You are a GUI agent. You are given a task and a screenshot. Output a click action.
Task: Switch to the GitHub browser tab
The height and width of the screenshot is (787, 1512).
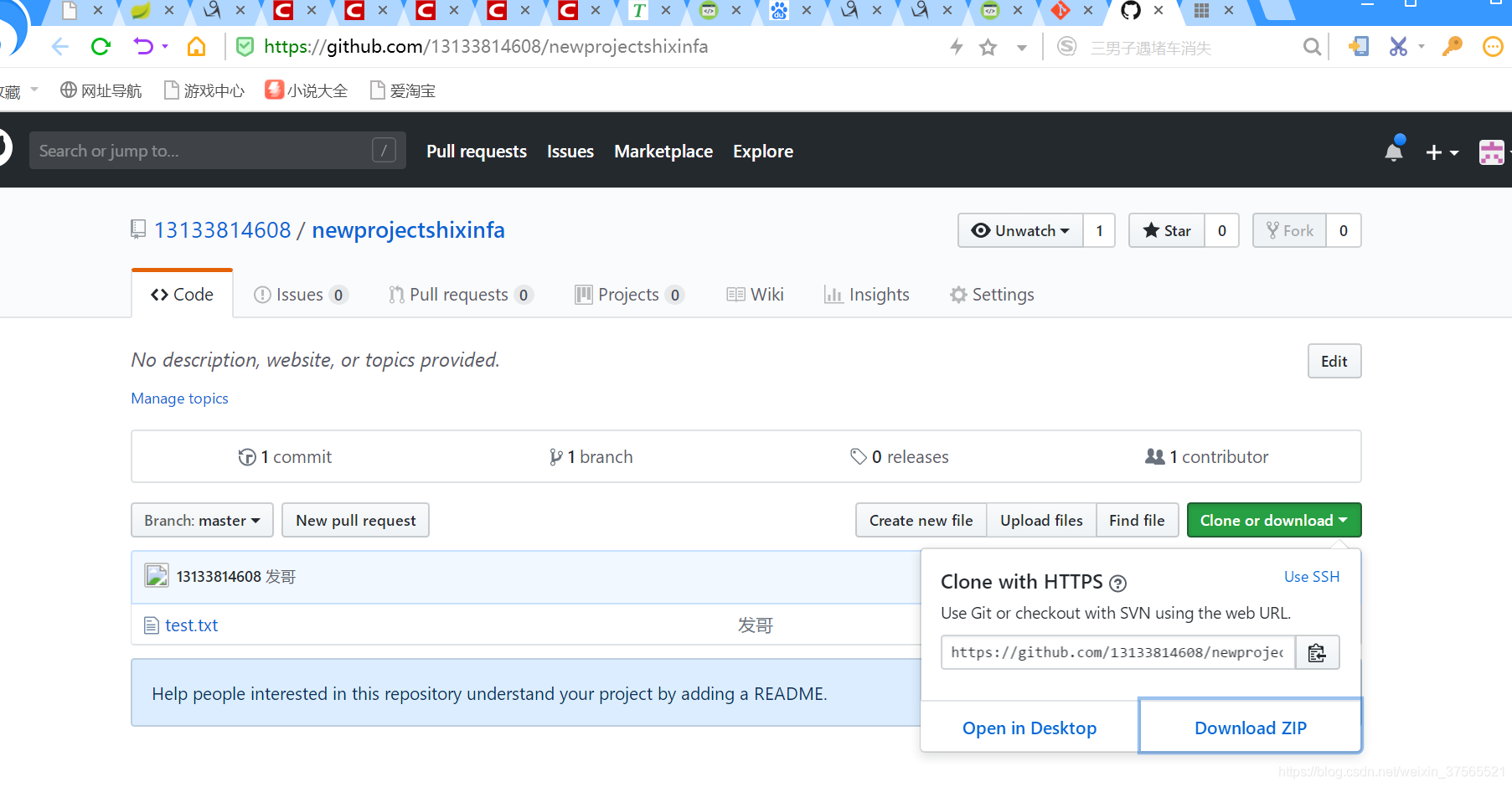click(1131, 11)
